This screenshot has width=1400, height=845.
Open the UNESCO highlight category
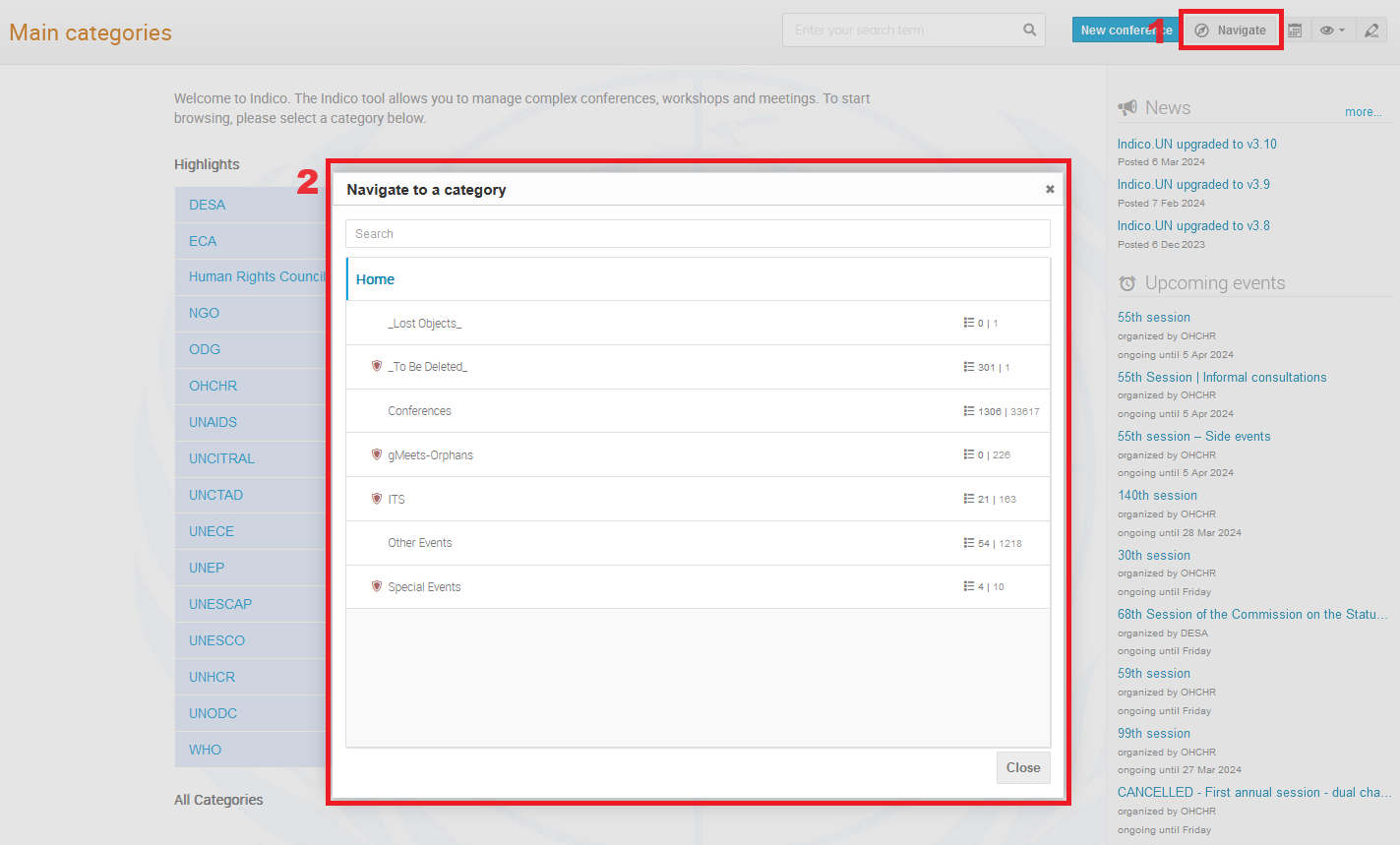coord(216,640)
